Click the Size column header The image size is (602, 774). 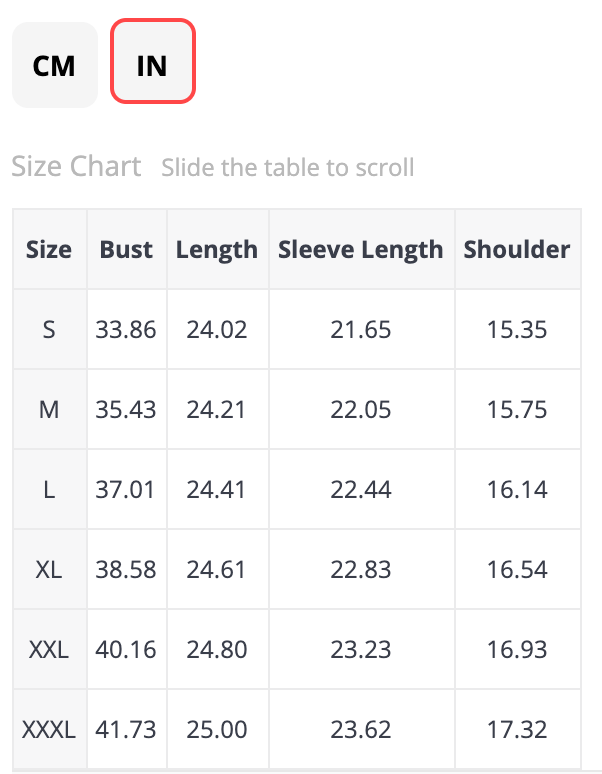click(x=49, y=250)
